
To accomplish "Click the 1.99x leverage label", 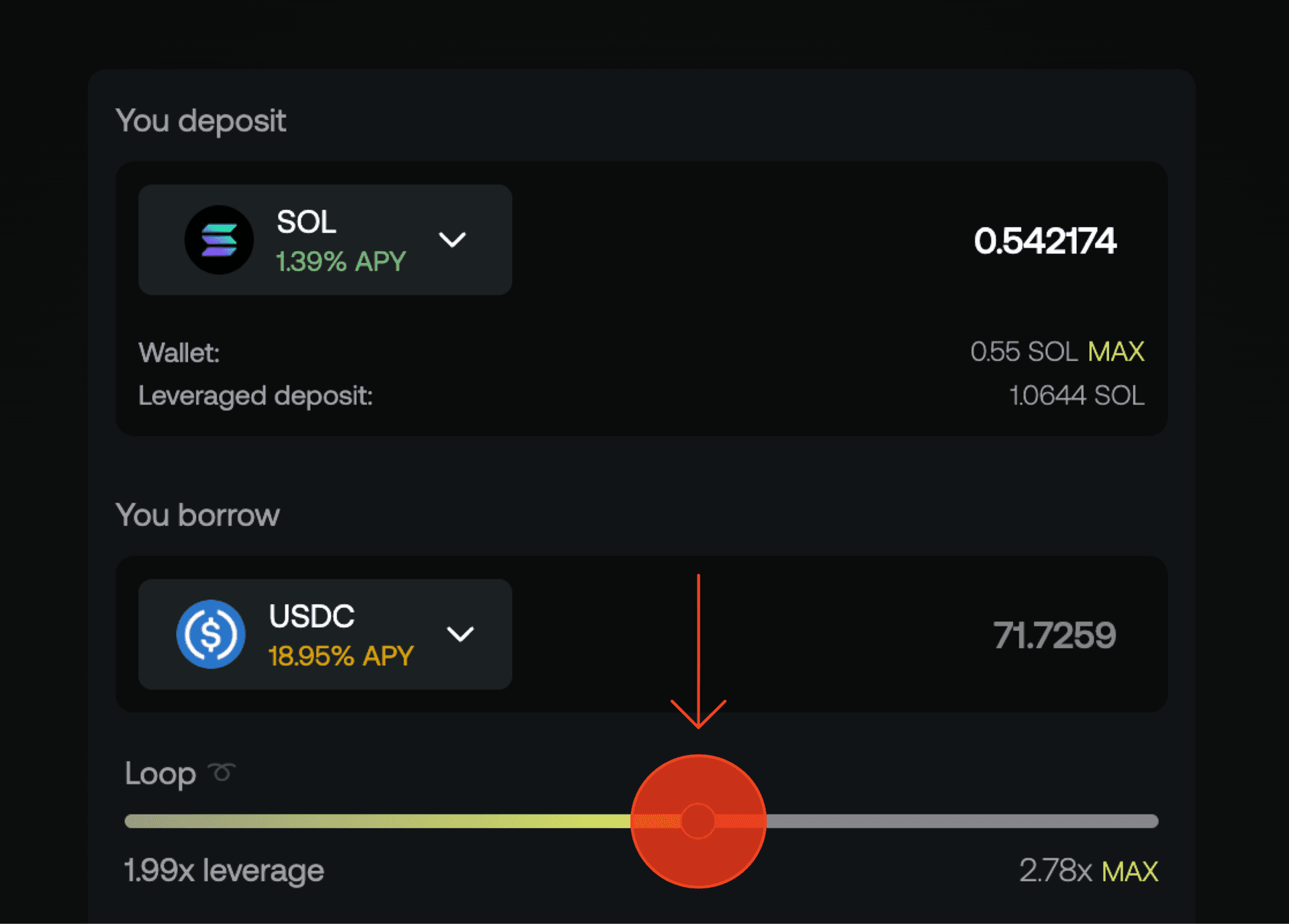I will 224,870.
